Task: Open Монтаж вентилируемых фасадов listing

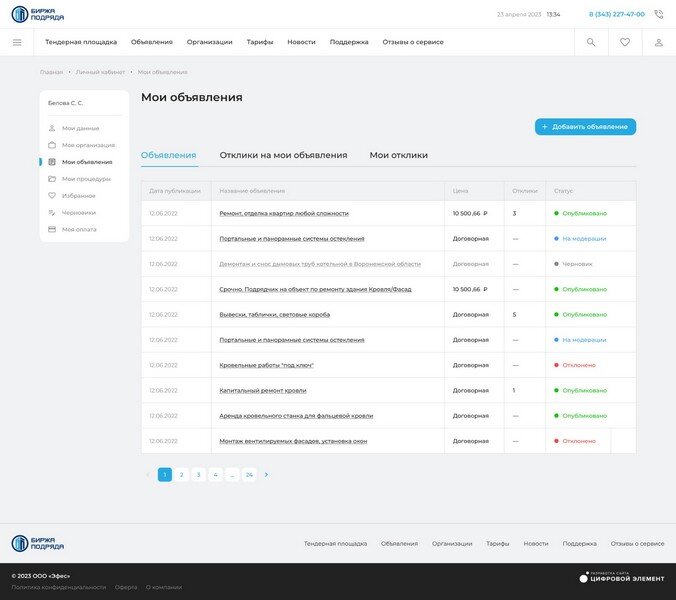Action: pos(293,441)
